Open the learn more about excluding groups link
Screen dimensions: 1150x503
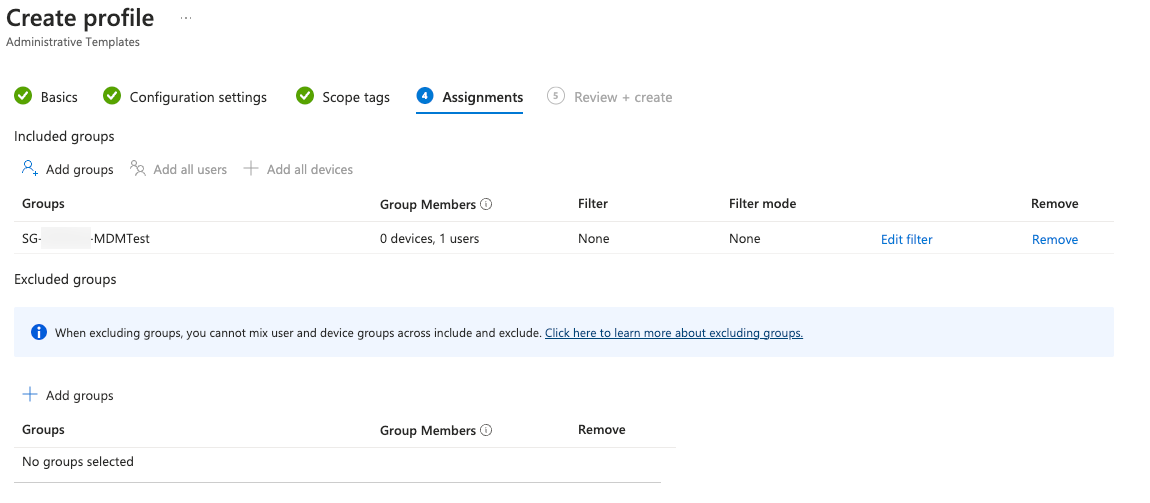pos(673,333)
